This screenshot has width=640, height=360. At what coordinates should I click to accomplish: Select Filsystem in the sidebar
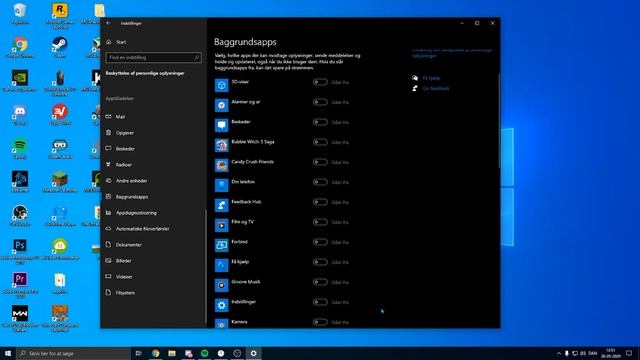click(x=153, y=293)
